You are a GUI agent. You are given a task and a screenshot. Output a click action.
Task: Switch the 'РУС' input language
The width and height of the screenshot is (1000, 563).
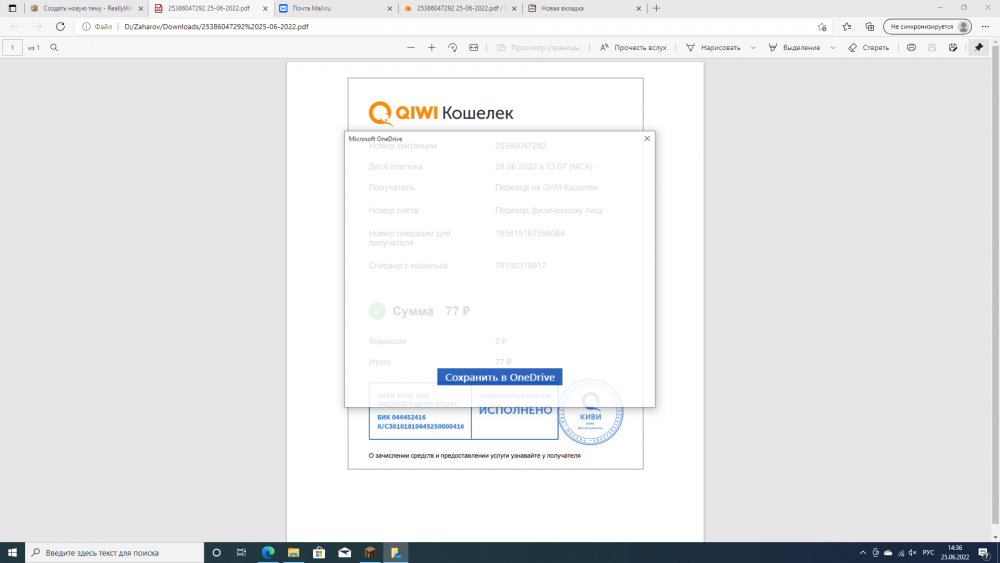[928, 552]
